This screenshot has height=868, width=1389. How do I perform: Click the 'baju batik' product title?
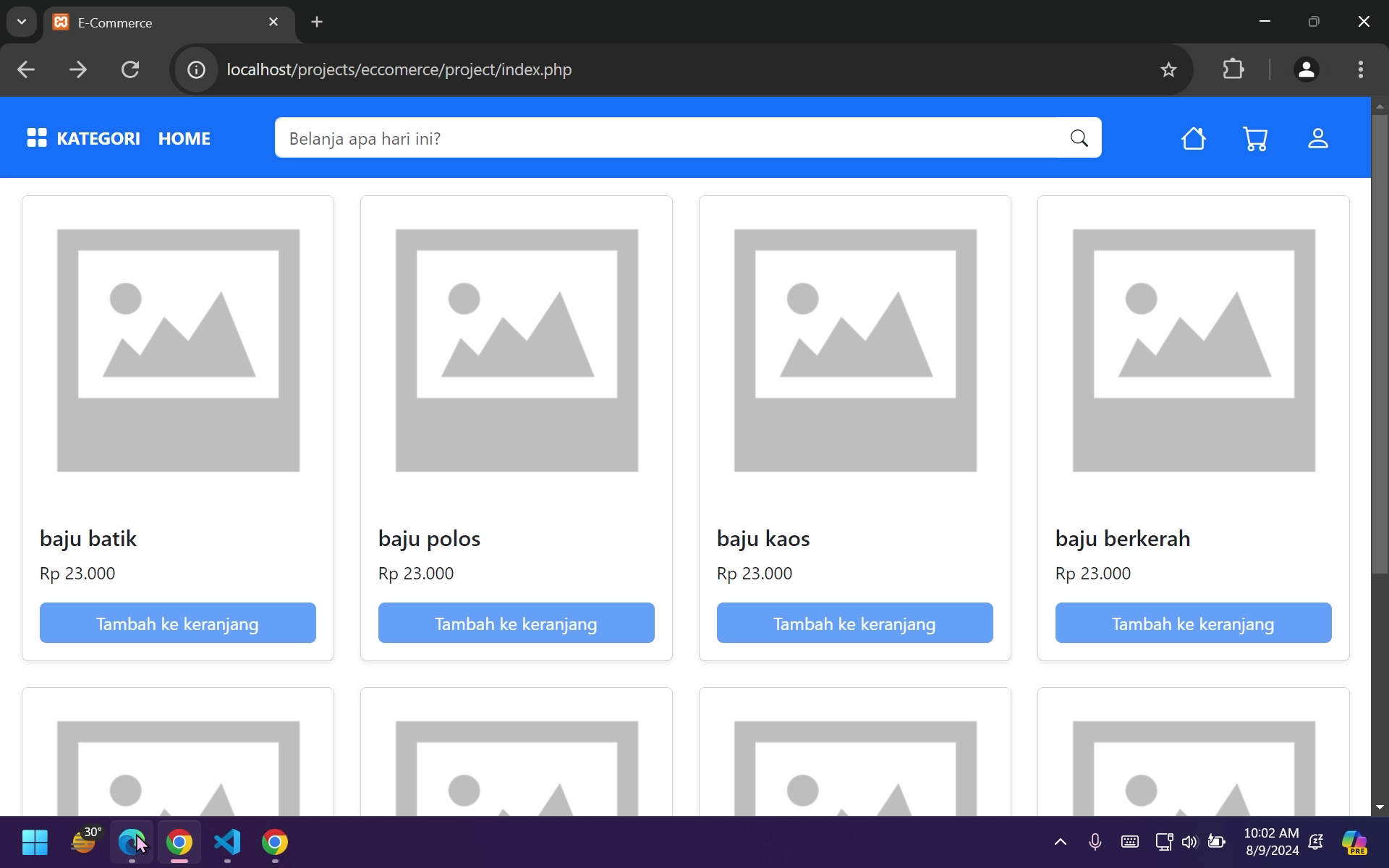pyautogui.click(x=88, y=538)
